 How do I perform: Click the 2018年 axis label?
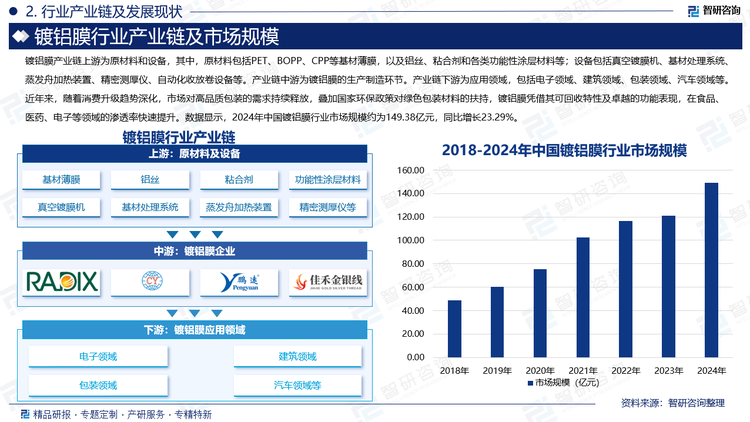(454, 371)
